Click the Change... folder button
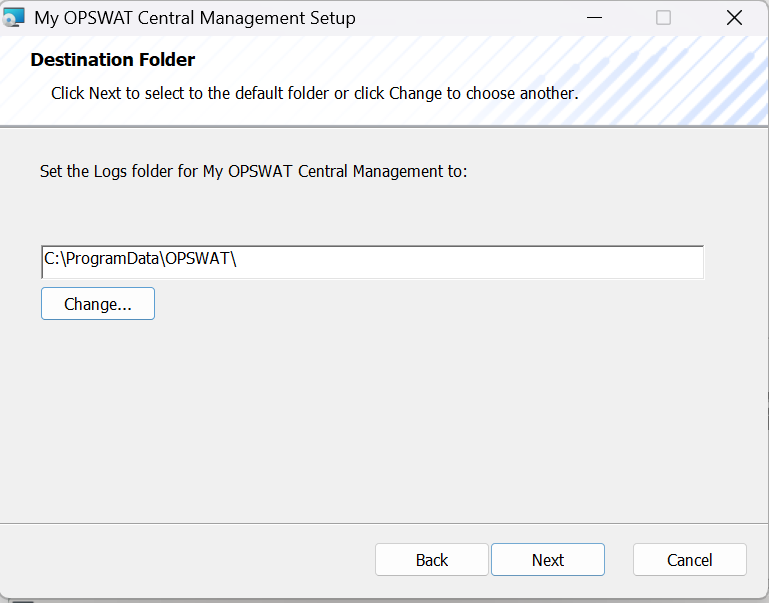 98,304
